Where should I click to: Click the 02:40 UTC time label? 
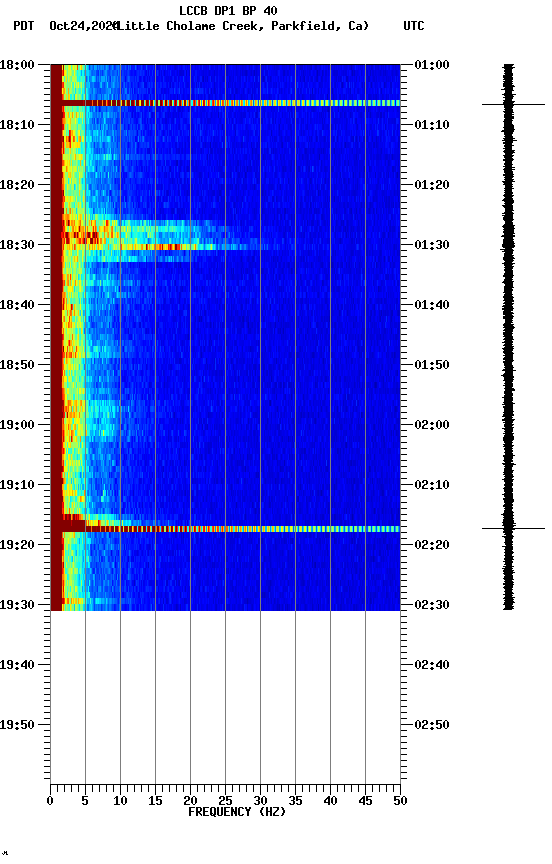coord(432,665)
